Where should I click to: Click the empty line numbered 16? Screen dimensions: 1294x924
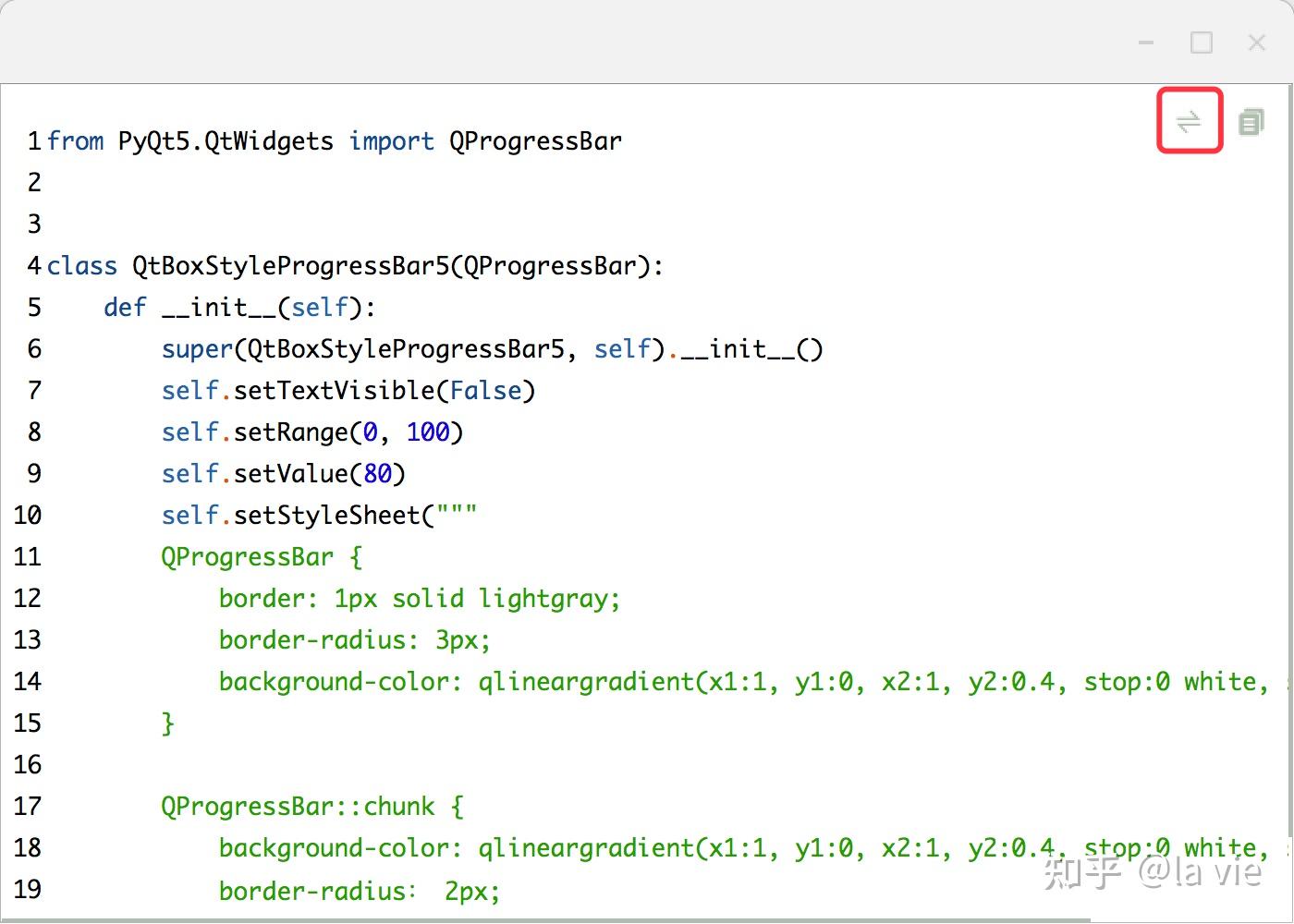pos(28,765)
